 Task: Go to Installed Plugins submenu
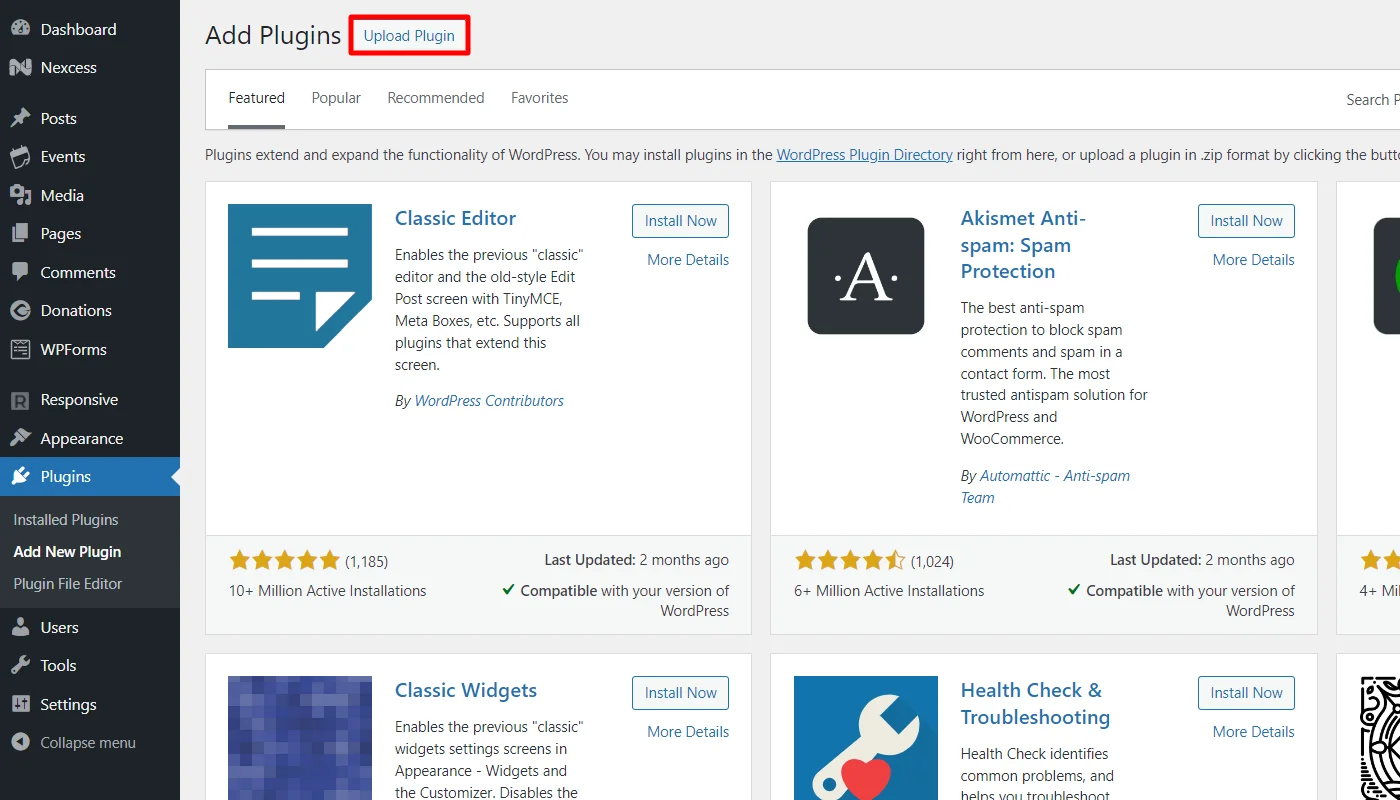click(66, 520)
